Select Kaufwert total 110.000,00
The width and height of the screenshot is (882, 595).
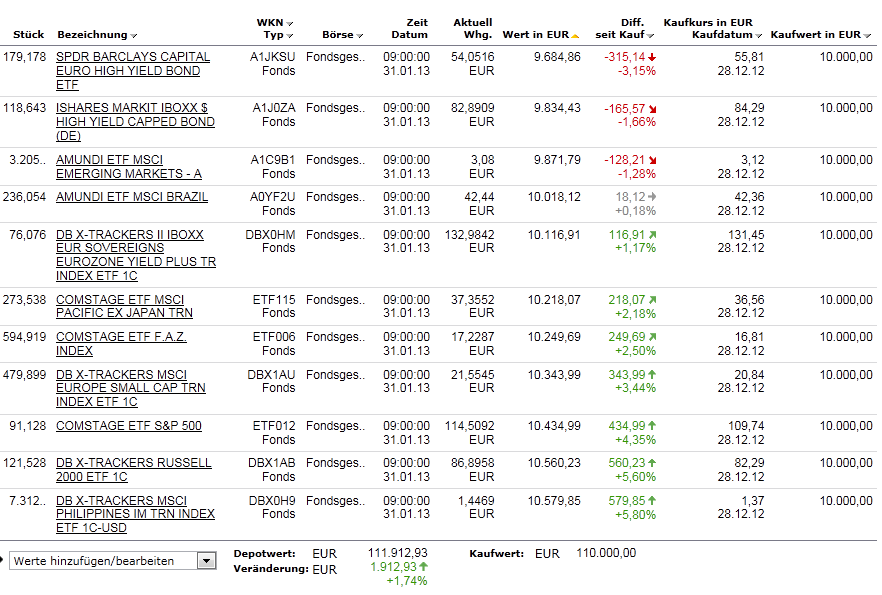(606, 553)
